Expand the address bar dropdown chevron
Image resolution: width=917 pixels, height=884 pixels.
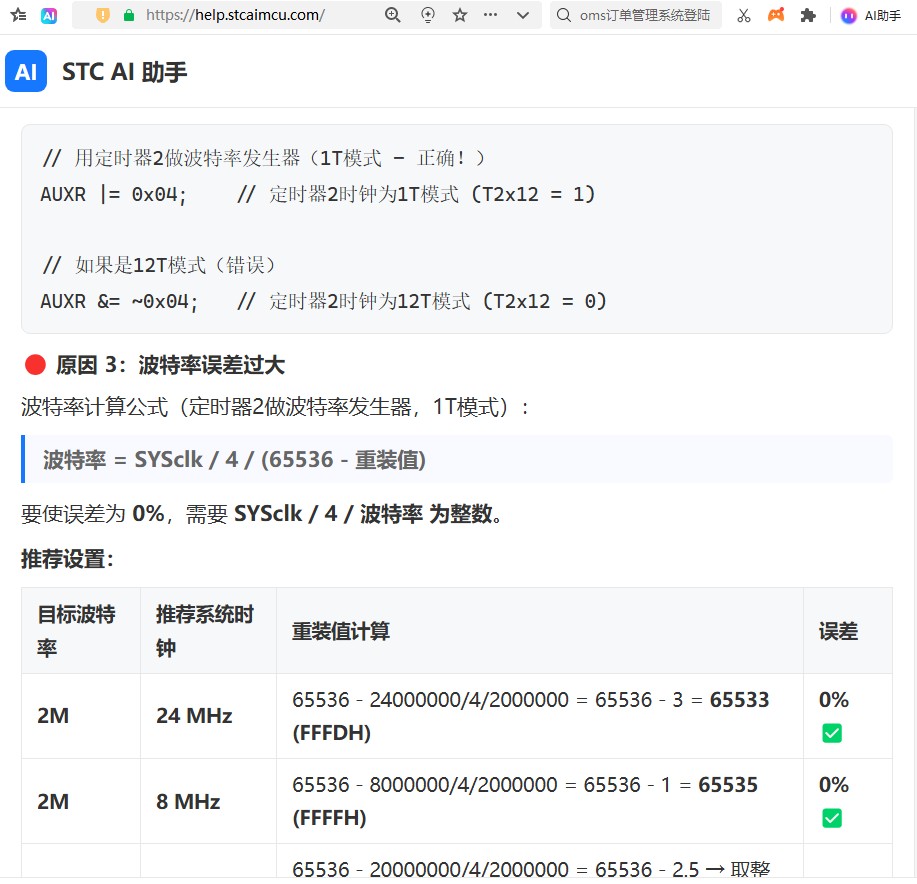[x=523, y=15]
